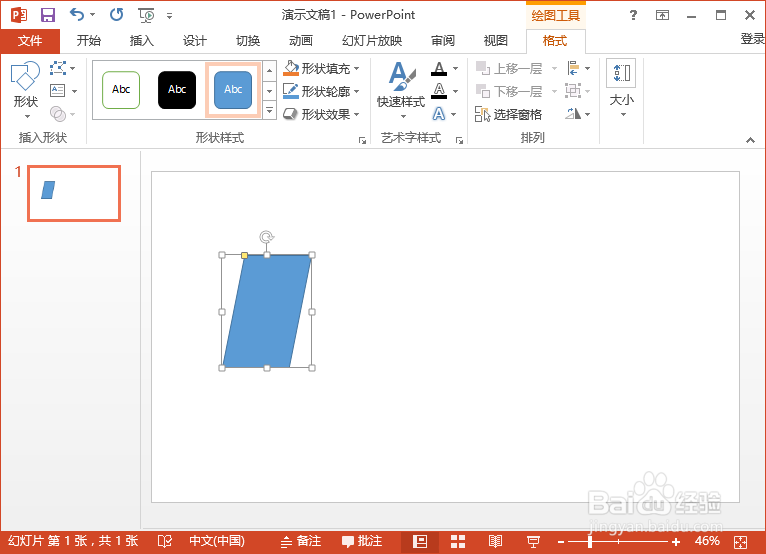Click the Ribbon Display Options icon

pyautogui.click(x=662, y=15)
